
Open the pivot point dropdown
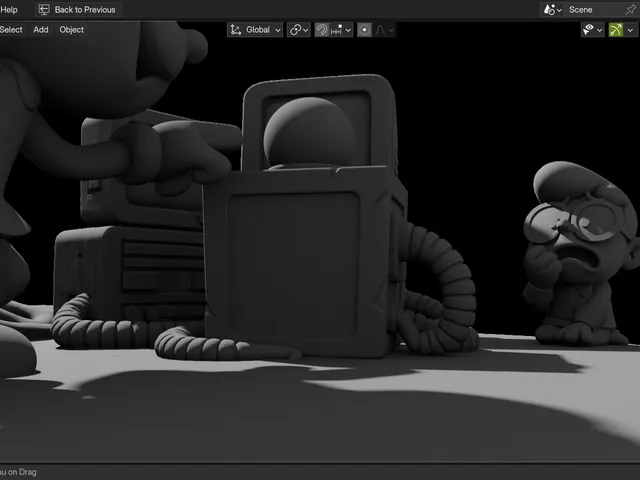[299, 30]
